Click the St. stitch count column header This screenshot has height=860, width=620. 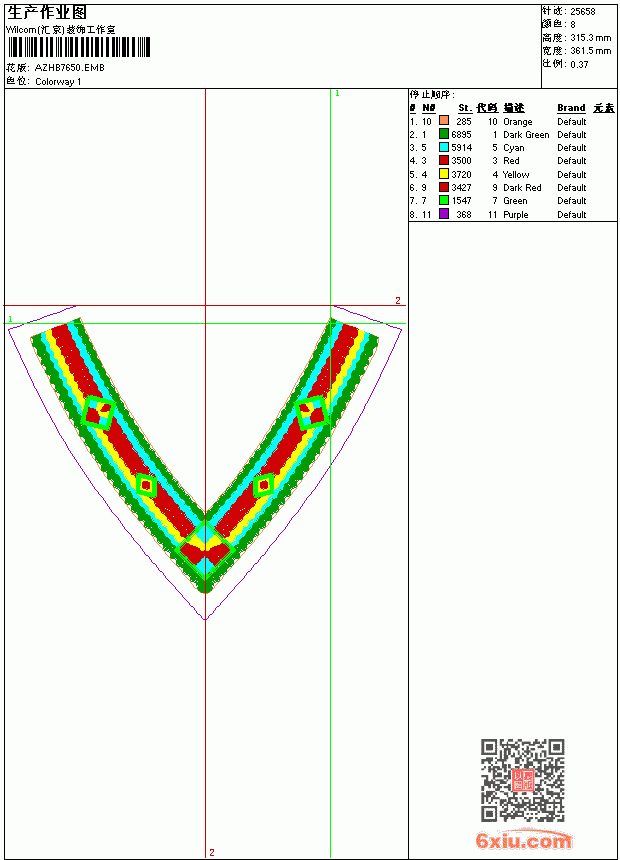465,108
